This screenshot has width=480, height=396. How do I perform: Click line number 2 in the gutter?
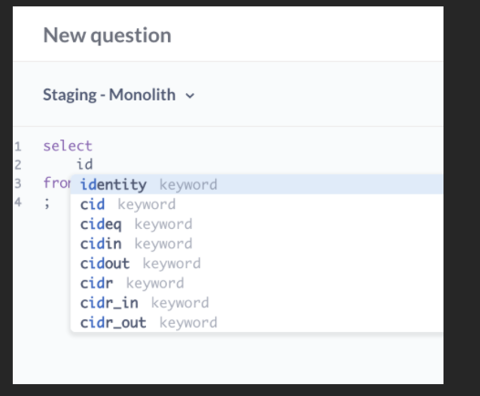(18, 165)
